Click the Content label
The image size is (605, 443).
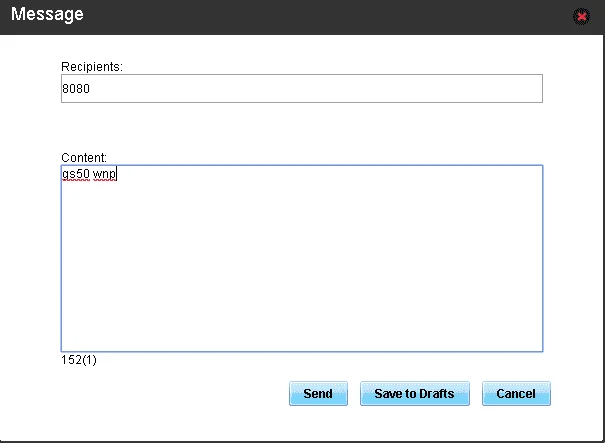[x=84, y=157]
